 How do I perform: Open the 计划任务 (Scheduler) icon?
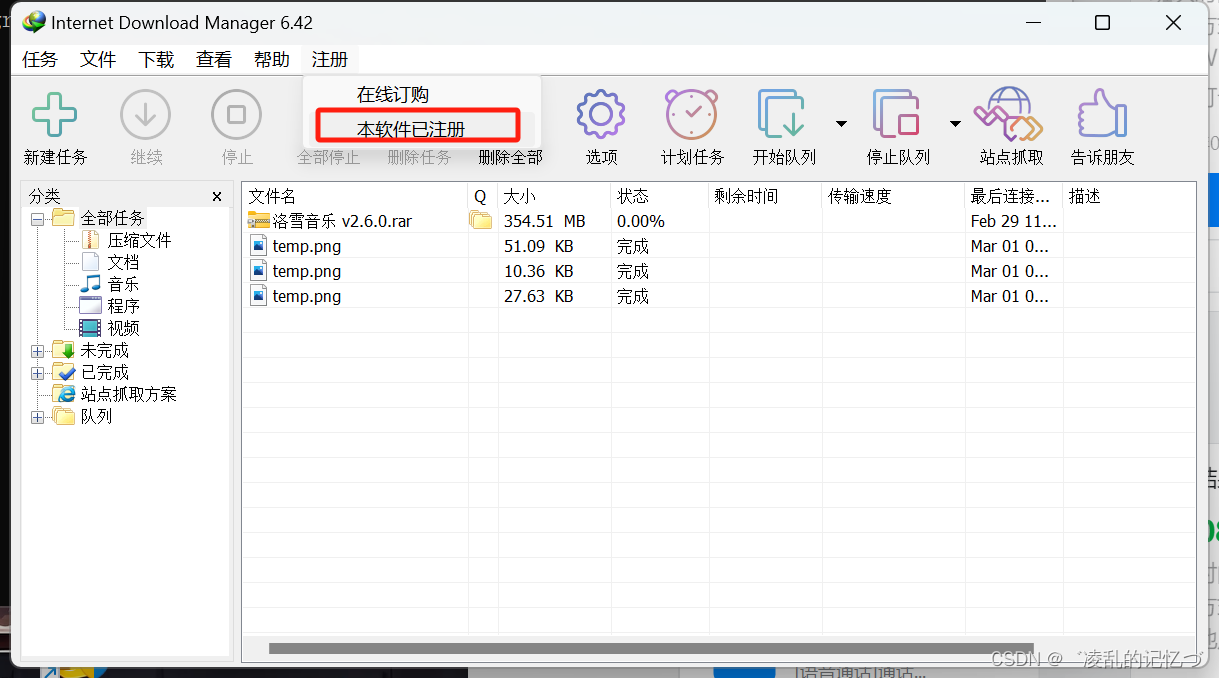(x=691, y=118)
